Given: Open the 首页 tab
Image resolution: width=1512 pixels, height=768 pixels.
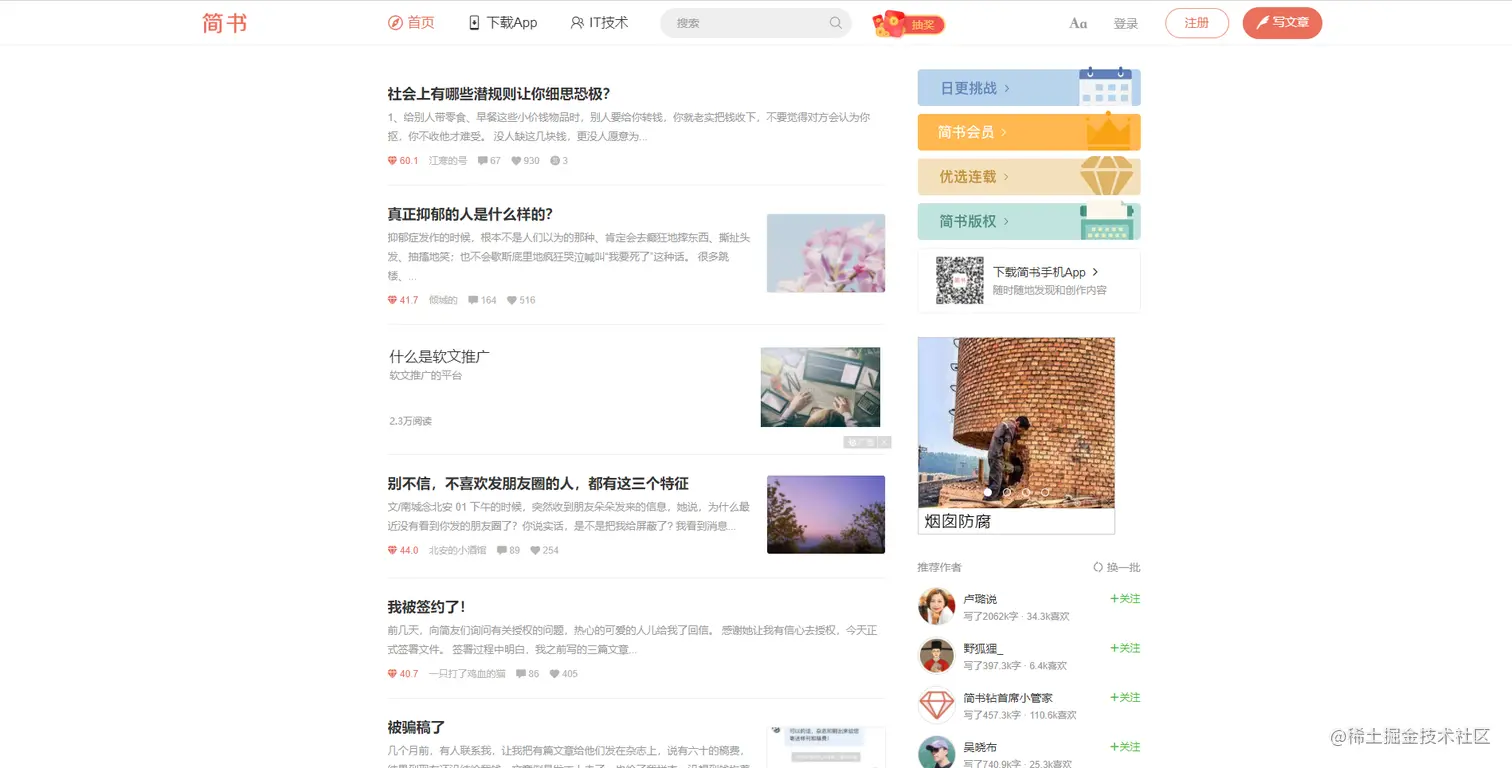Looking at the screenshot, I should [x=411, y=22].
